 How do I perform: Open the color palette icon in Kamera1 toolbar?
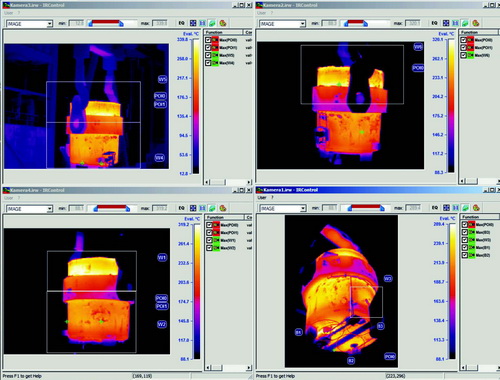[x=476, y=208]
